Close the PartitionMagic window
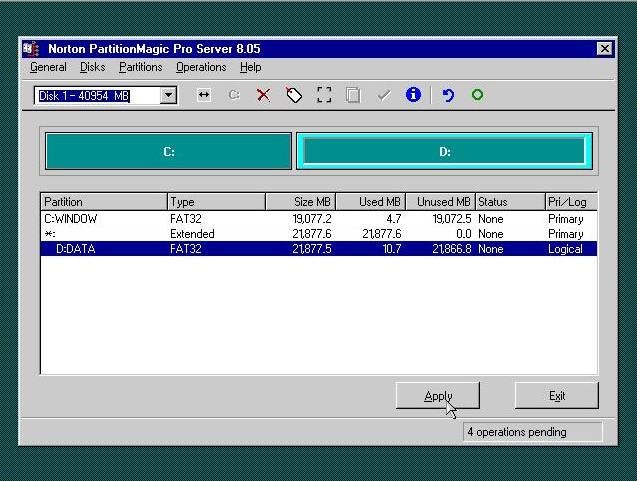The width and height of the screenshot is (637, 481). tap(604, 49)
